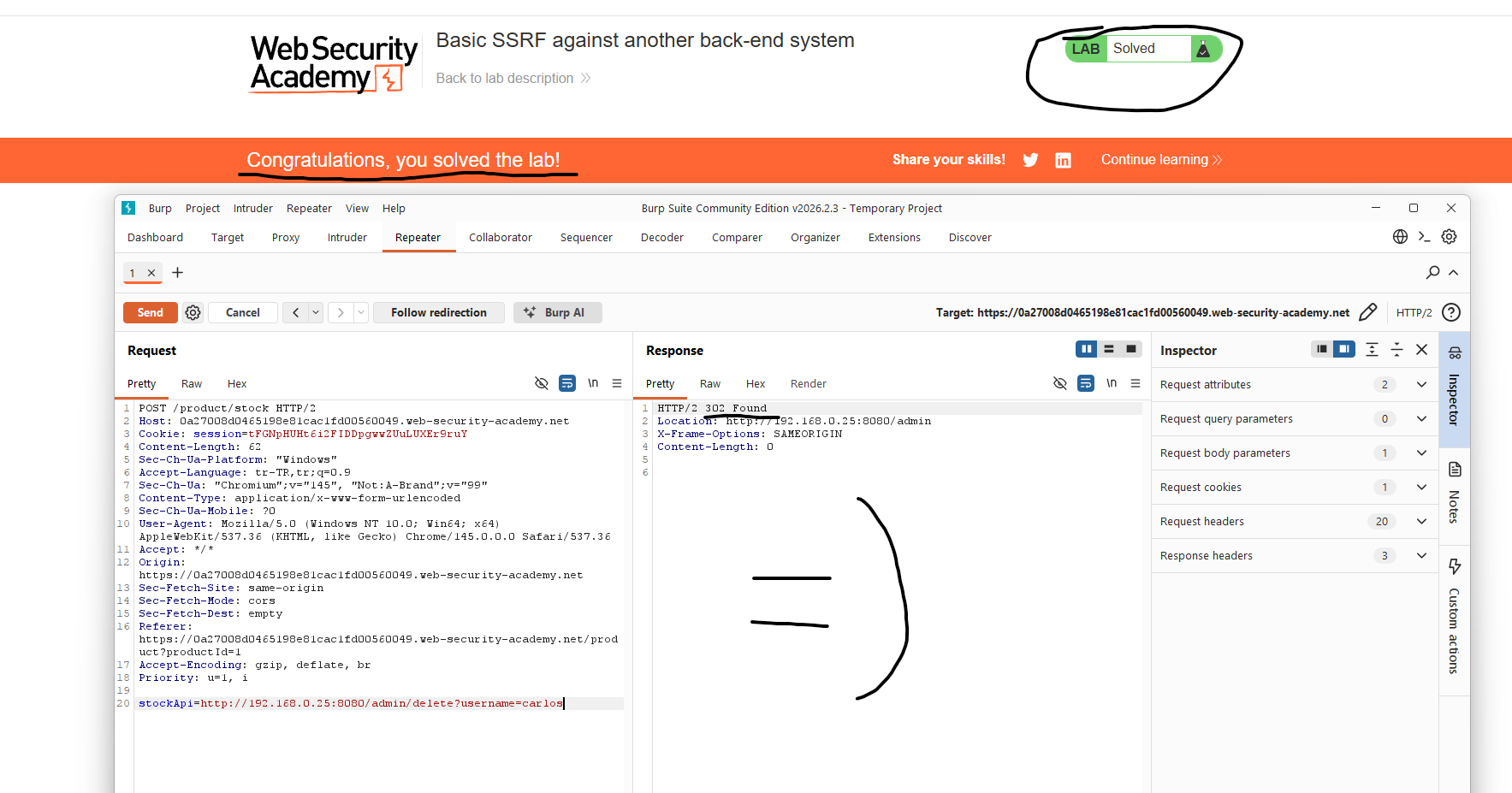Open the Burp menu
The image size is (1512, 793).
(160, 208)
